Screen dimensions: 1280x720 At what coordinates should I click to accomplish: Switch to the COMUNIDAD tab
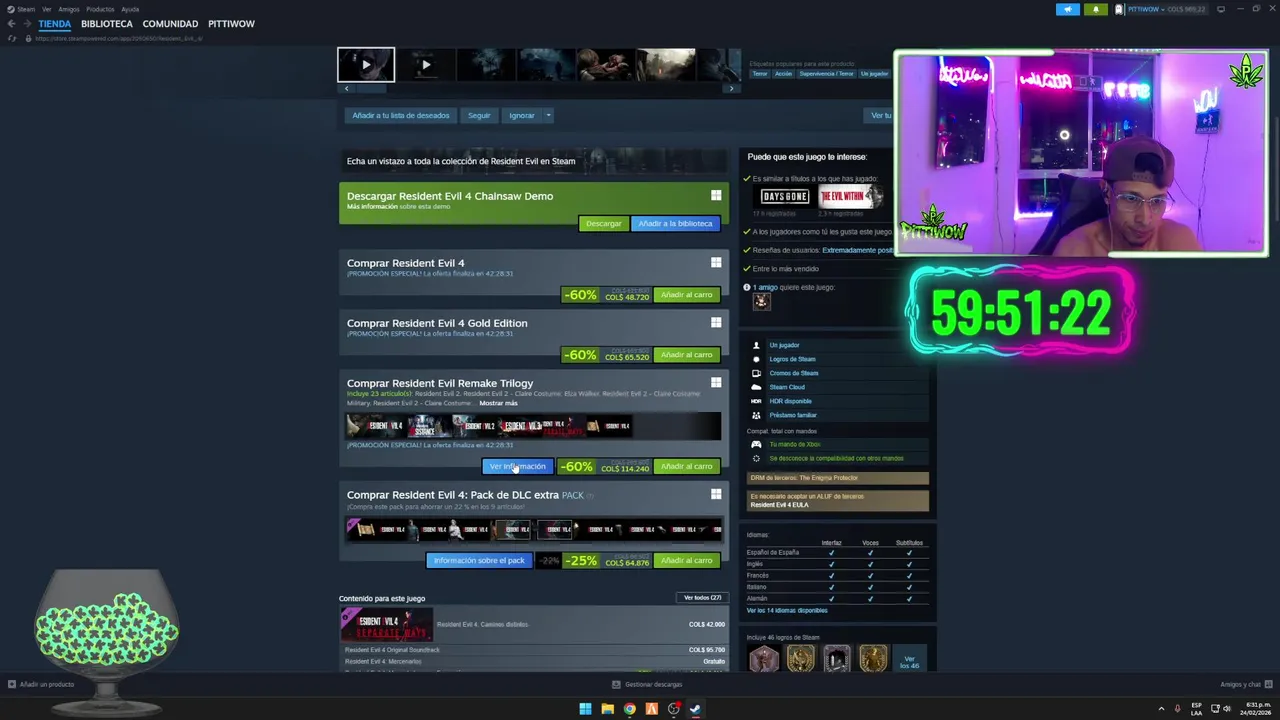[170, 24]
